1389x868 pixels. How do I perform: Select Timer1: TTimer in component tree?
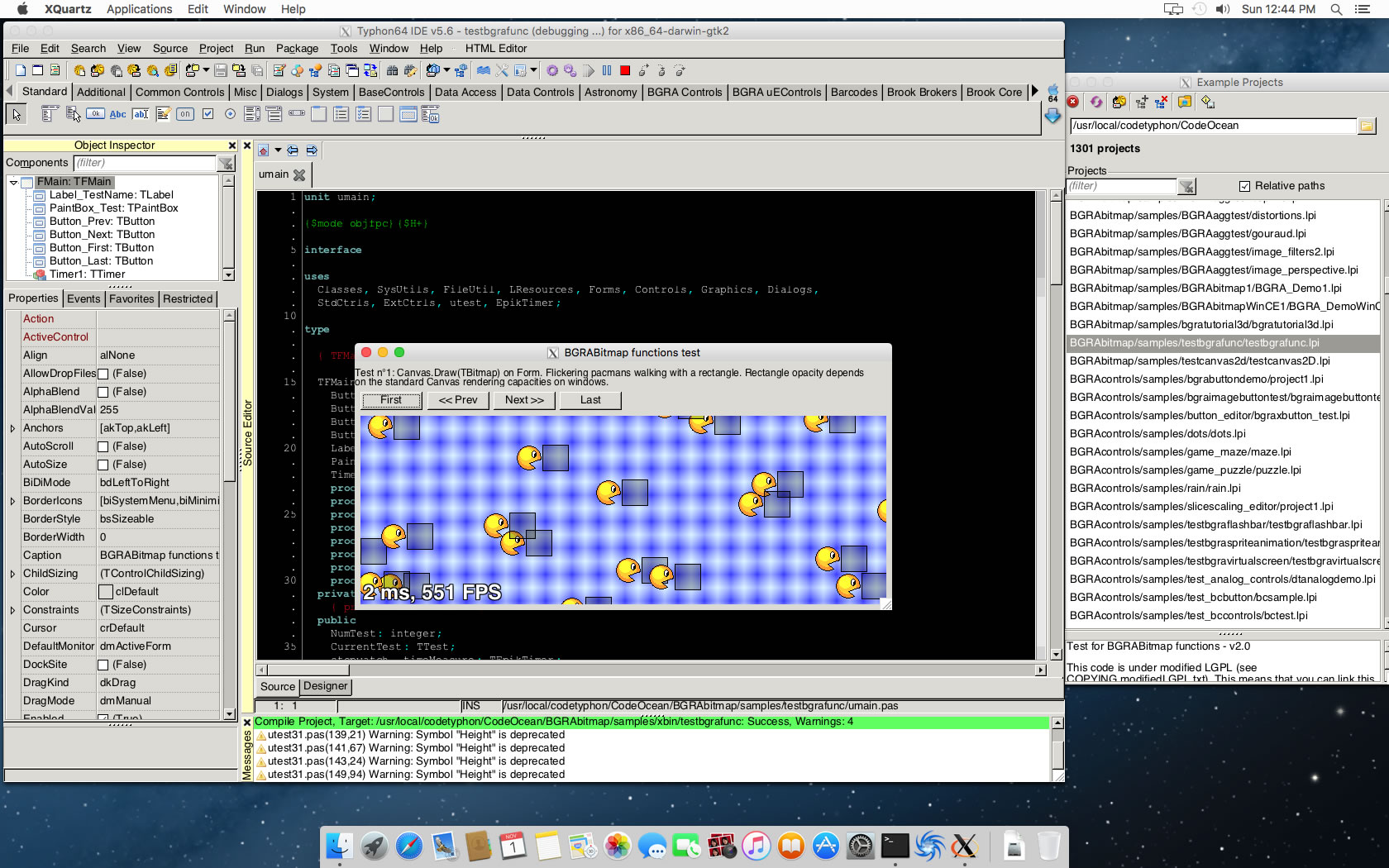(87, 274)
